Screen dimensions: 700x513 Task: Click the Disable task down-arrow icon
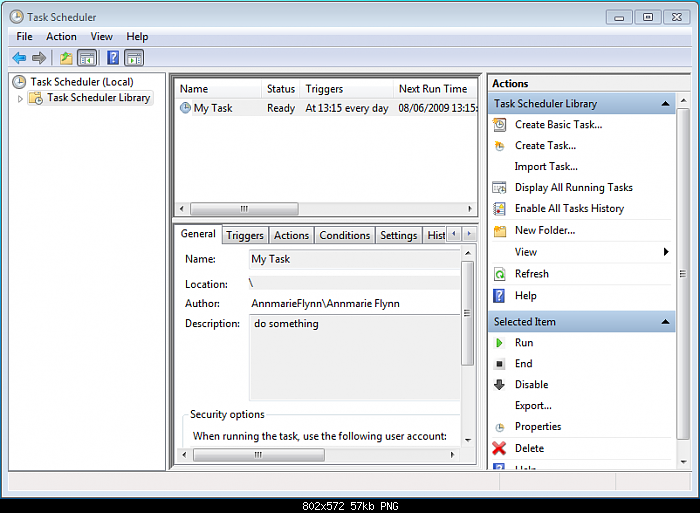pyautogui.click(x=500, y=385)
